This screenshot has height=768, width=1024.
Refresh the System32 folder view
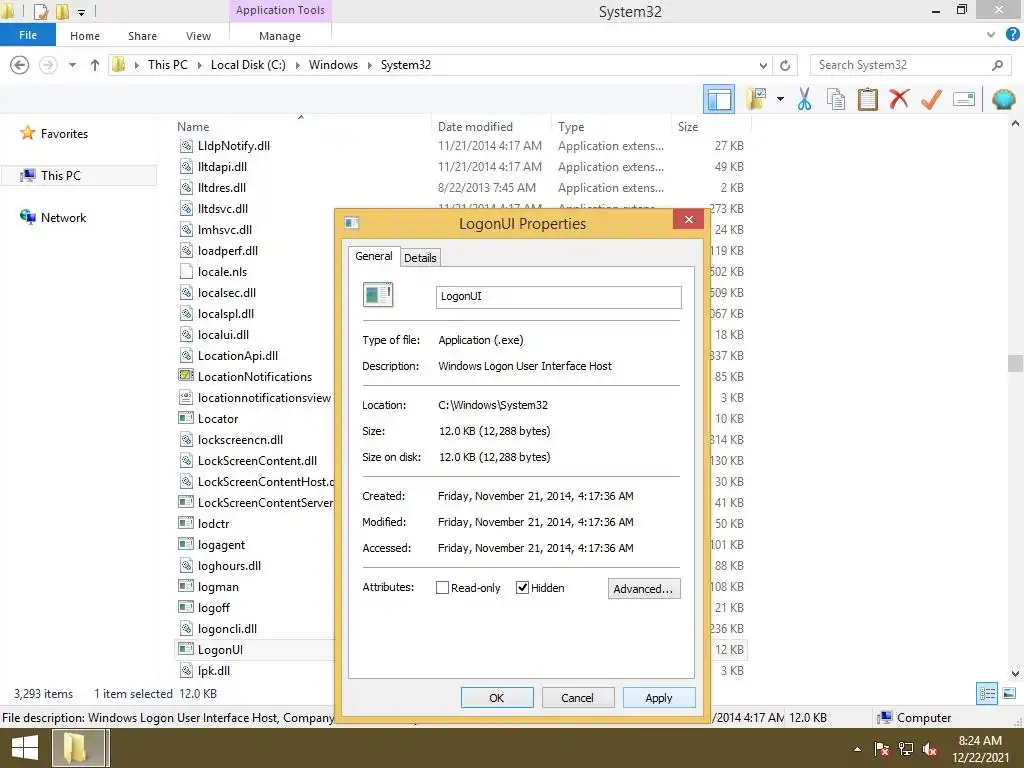(785, 65)
